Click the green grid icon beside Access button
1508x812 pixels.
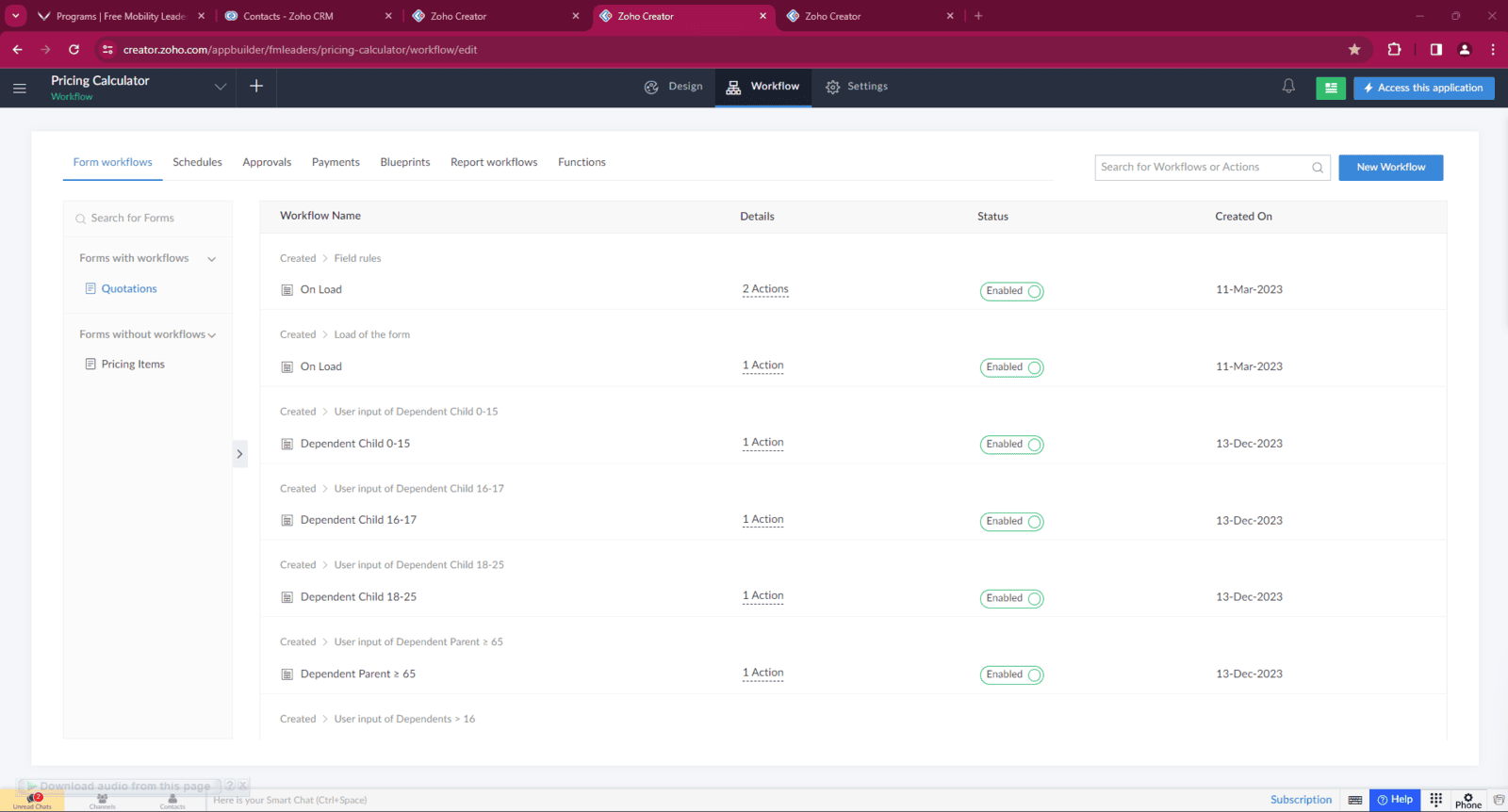[x=1331, y=88]
